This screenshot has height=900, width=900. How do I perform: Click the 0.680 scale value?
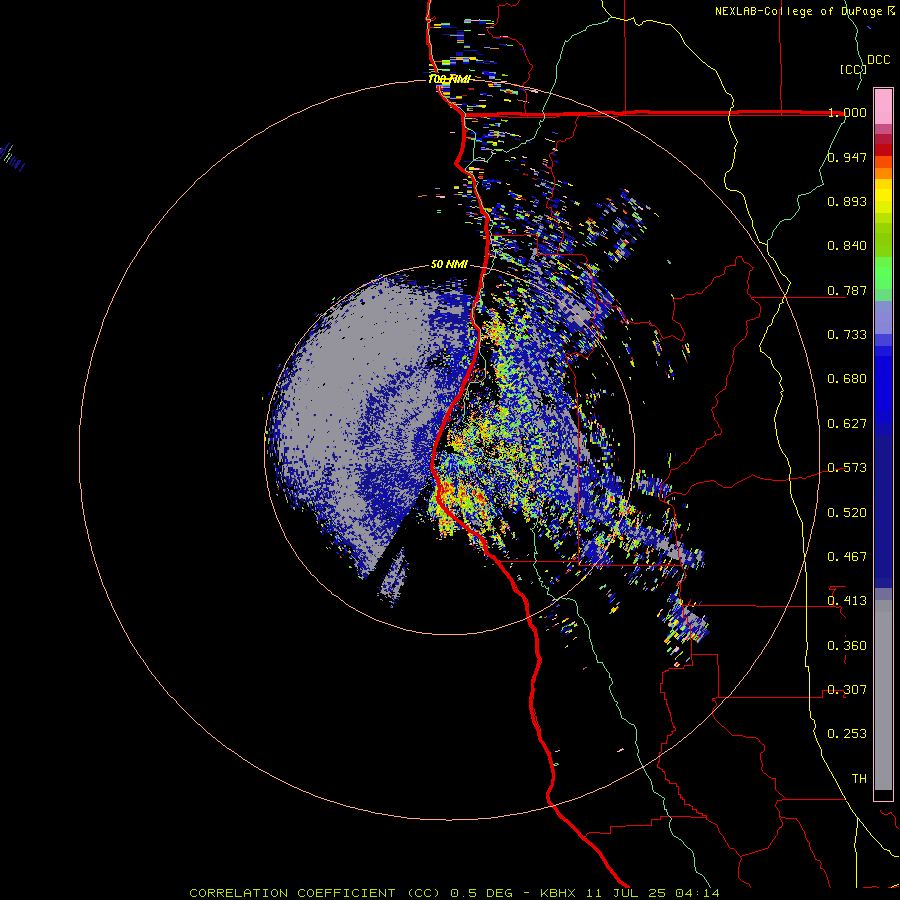point(847,379)
